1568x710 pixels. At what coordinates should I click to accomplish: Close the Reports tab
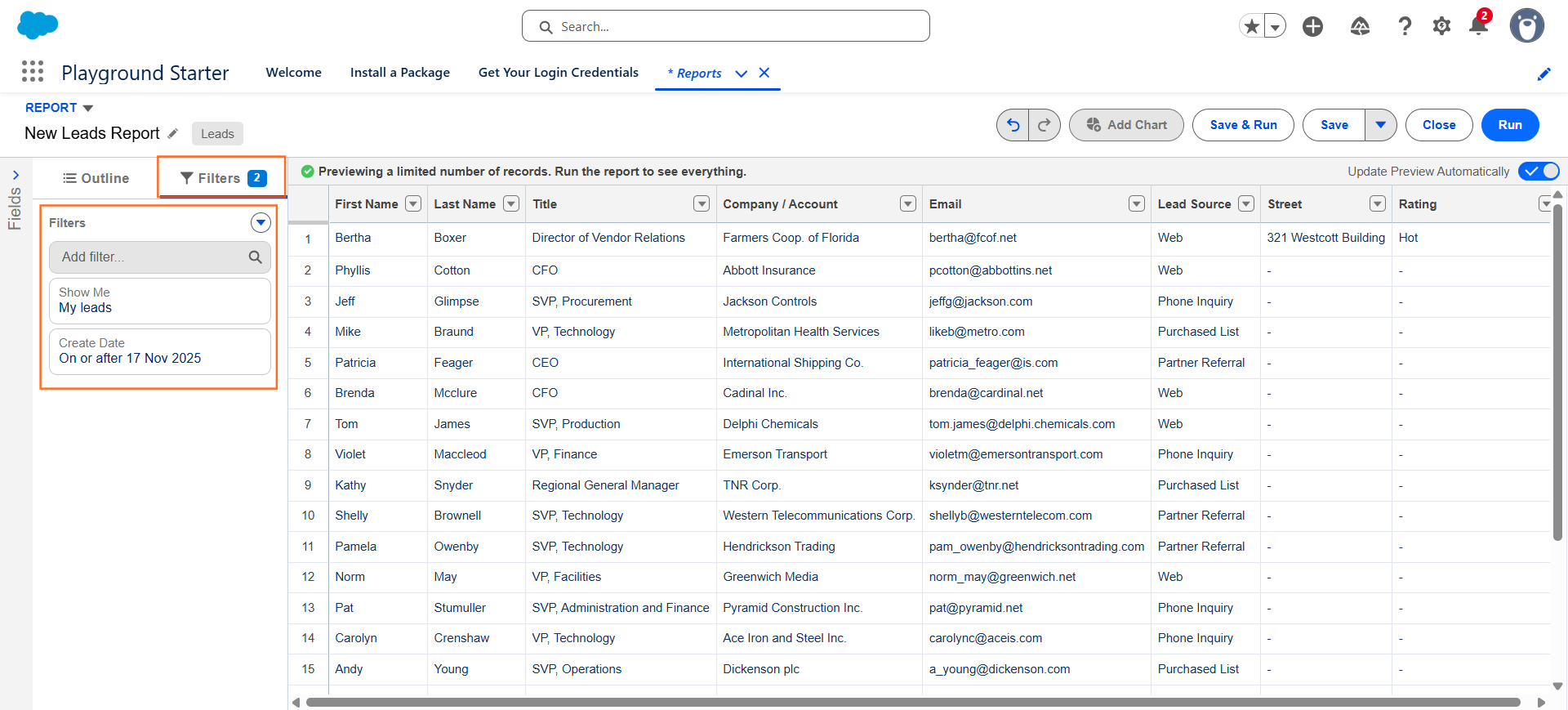(764, 73)
